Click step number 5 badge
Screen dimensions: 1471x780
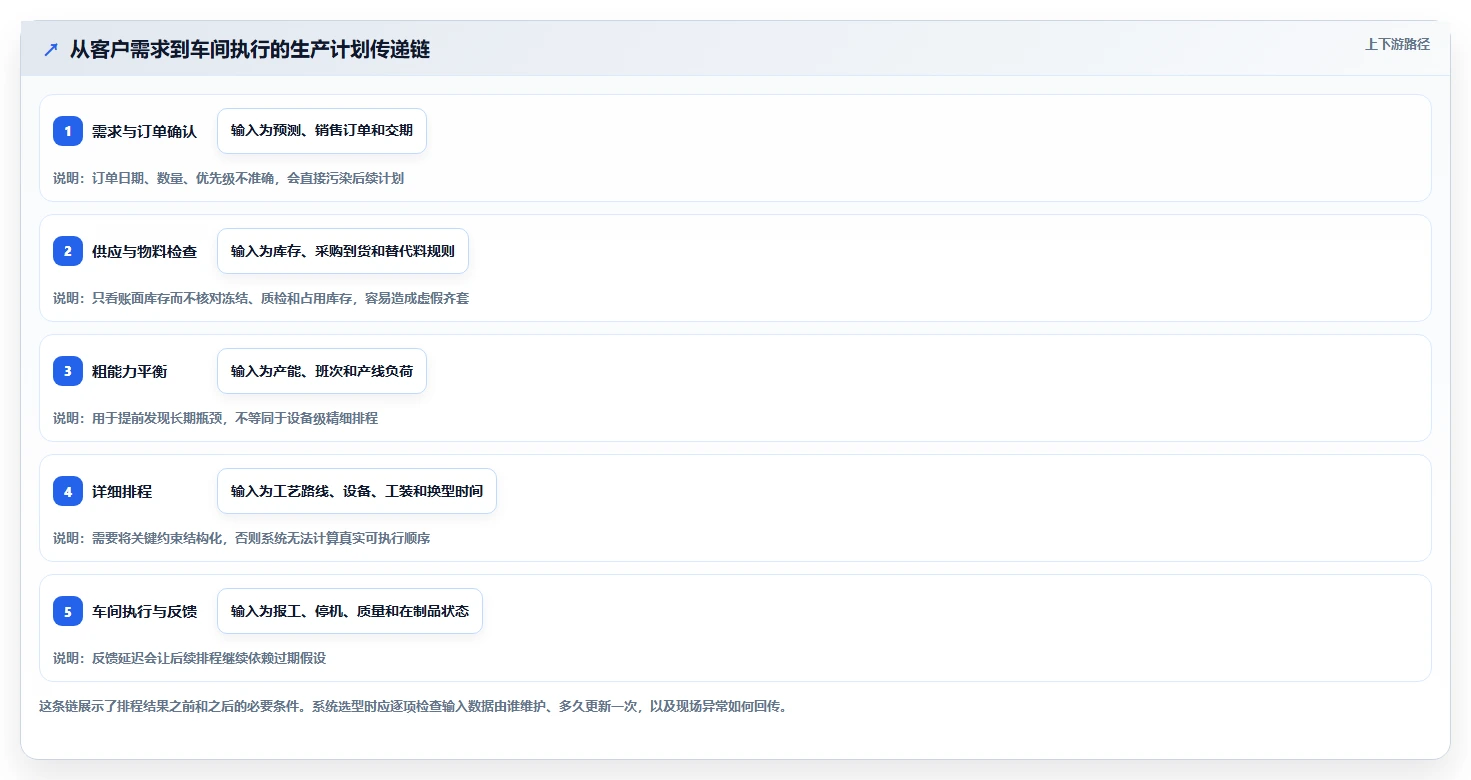tap(68, 611)
